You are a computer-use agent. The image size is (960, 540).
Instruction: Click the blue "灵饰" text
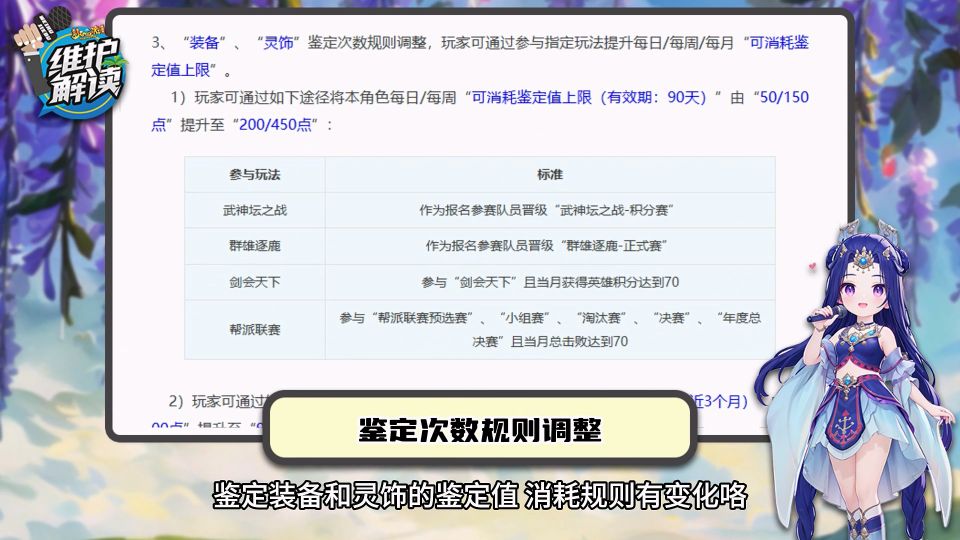[279, 43]
